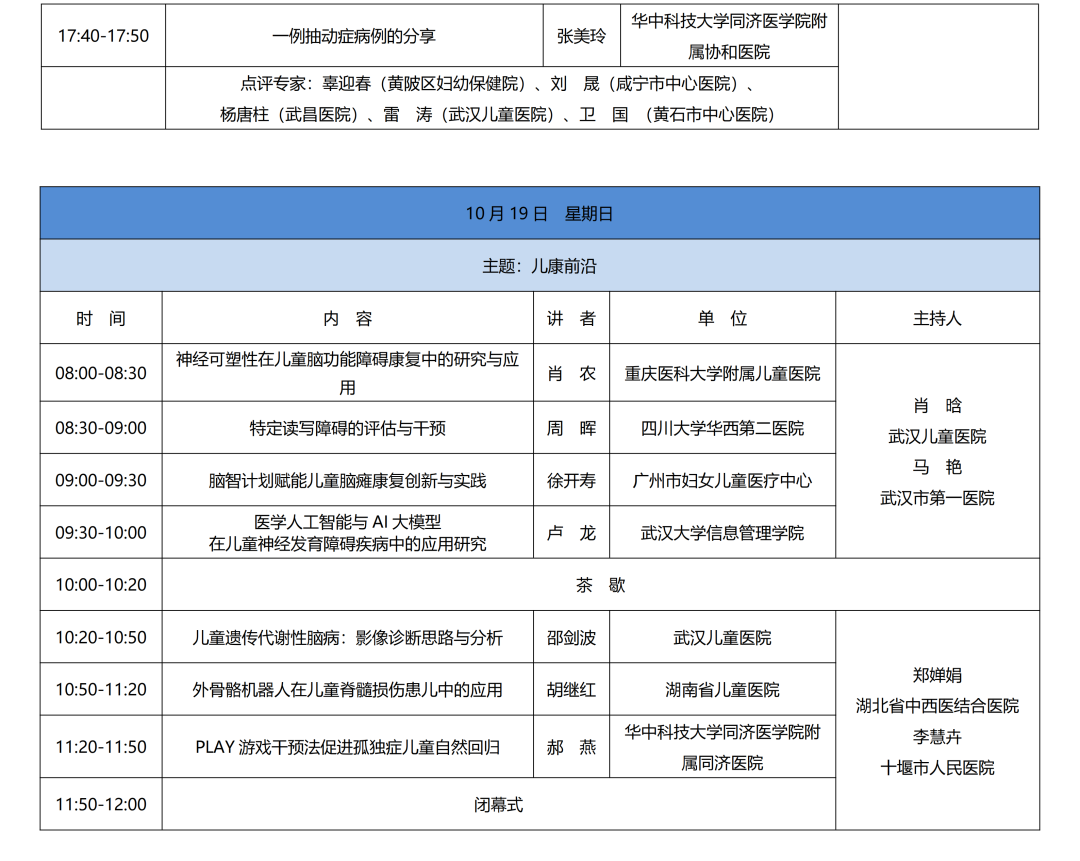The image size is (1080, 861).
Task: Click the 重庆医科大学附属儿童医院 cell
Action: 722,373
